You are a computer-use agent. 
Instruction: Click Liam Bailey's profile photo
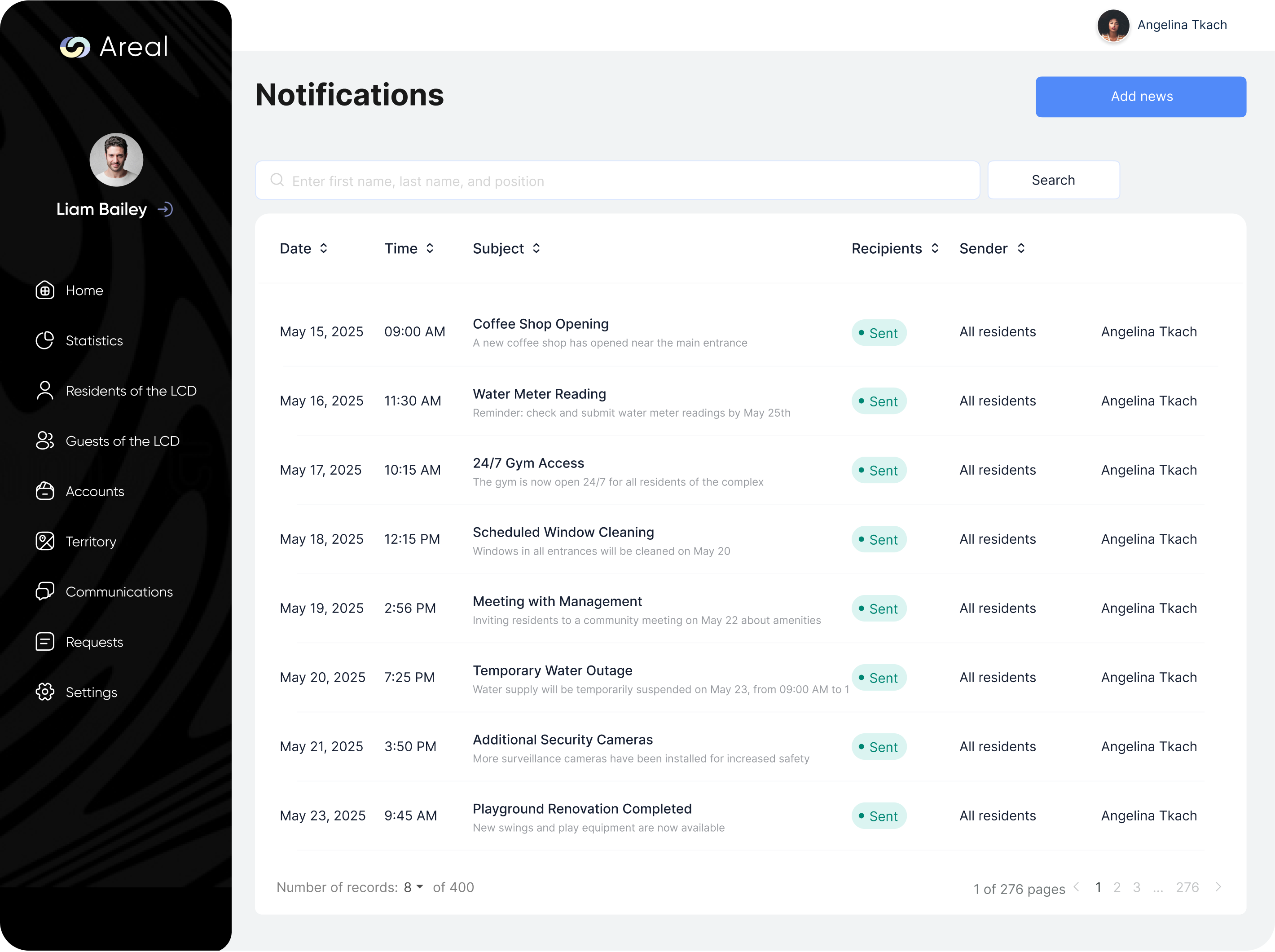116,160
